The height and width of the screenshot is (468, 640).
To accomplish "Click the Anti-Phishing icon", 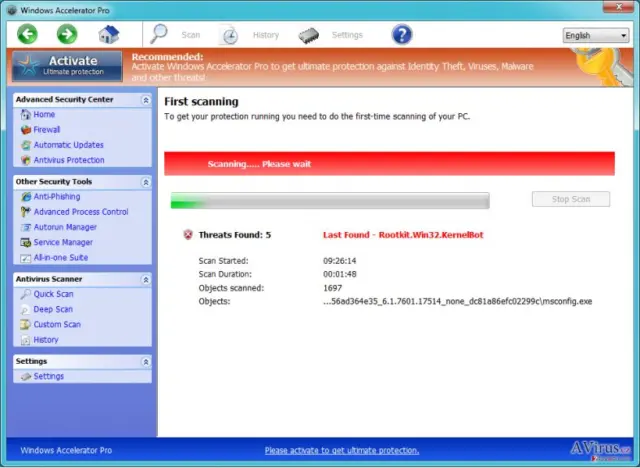I will tap(26, 197).
